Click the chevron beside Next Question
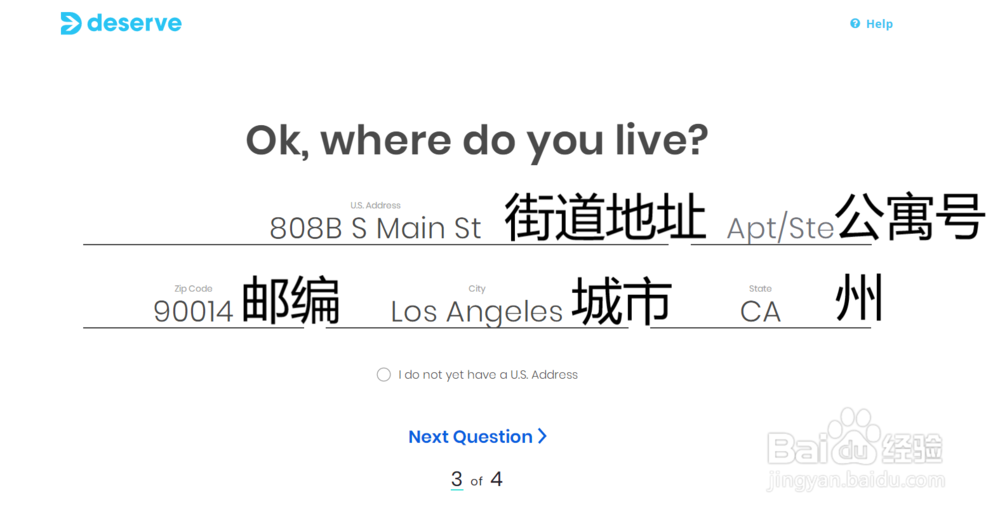Screen dimensions: 1000x514 click(x=542, y=436)
